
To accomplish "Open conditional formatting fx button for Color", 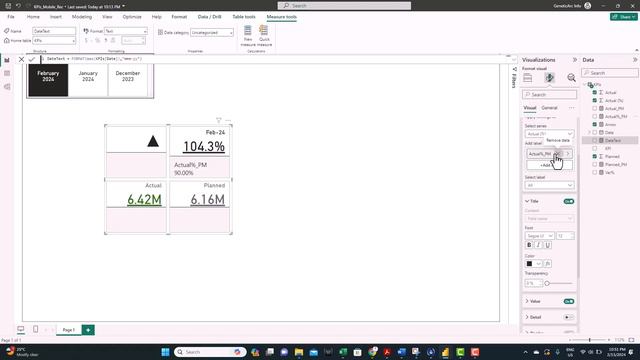I will (x=548, y=264).
